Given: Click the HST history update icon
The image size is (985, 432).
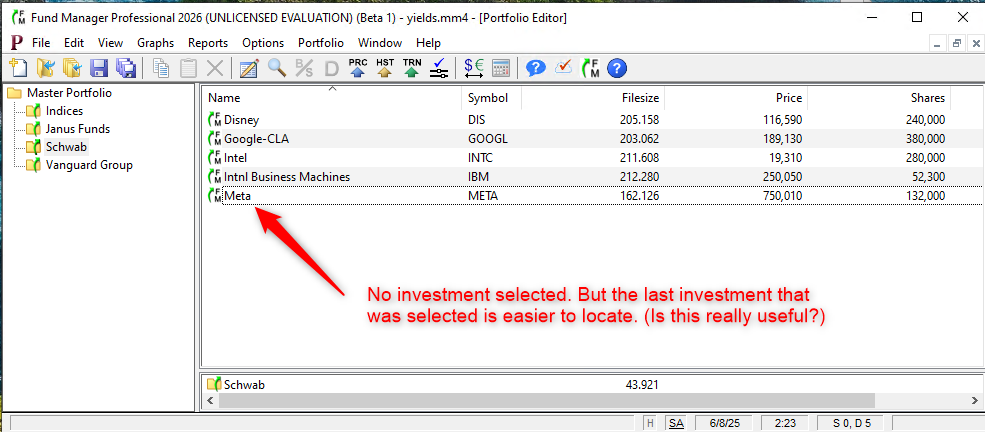Looking at the screenshot, I should pyautogui.click(x=385, y=68).
